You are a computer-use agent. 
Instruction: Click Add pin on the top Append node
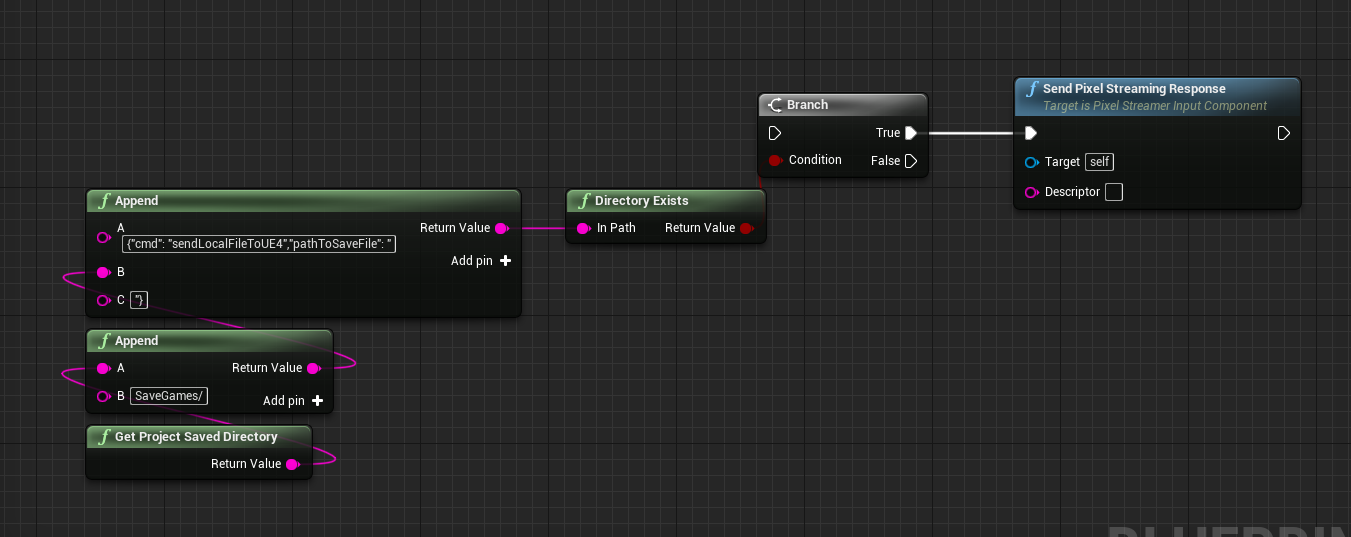click(481, 261)
